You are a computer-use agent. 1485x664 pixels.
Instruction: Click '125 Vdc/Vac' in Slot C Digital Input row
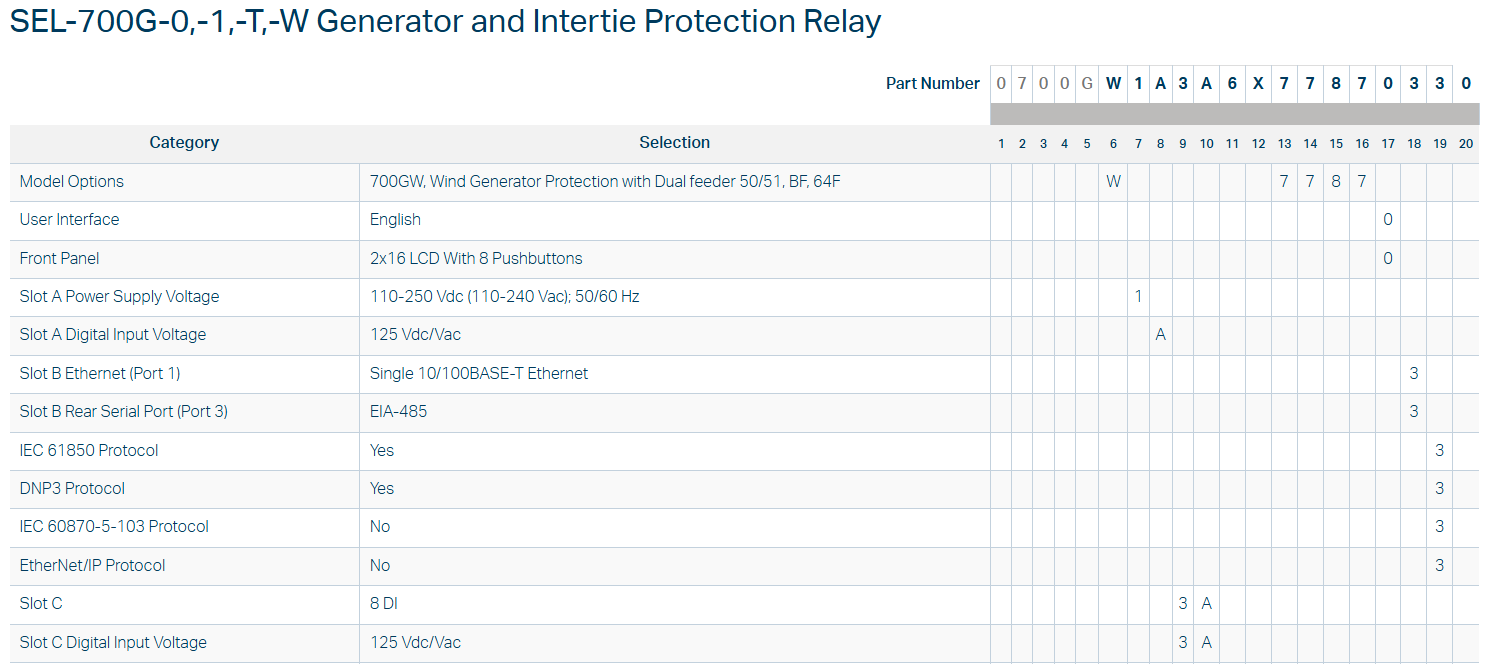tap(416, 643)
